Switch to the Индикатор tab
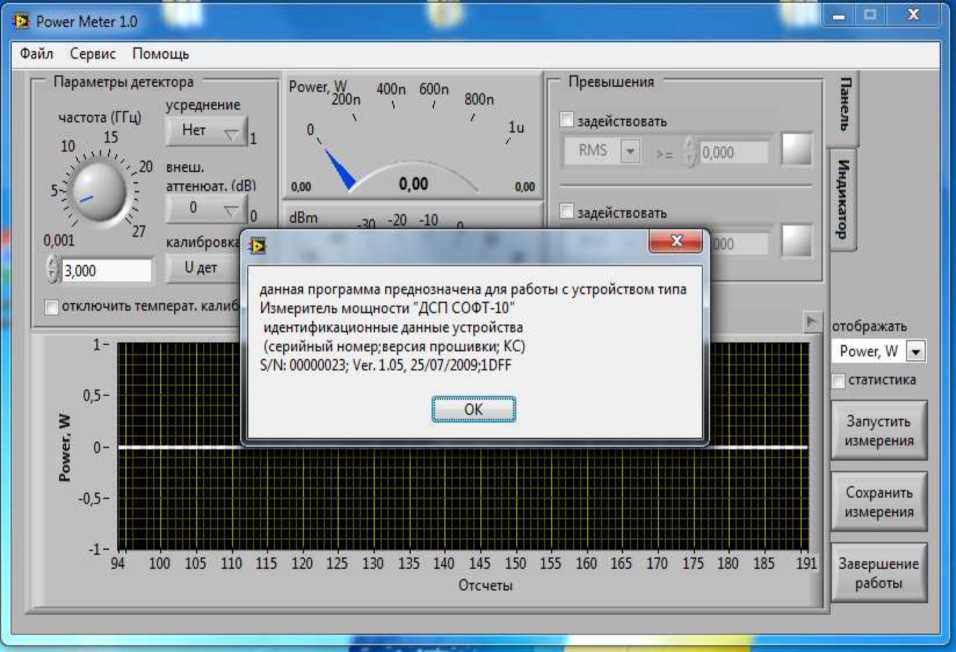Viewport: 956px width, 652px height. (x=843, y=196)
